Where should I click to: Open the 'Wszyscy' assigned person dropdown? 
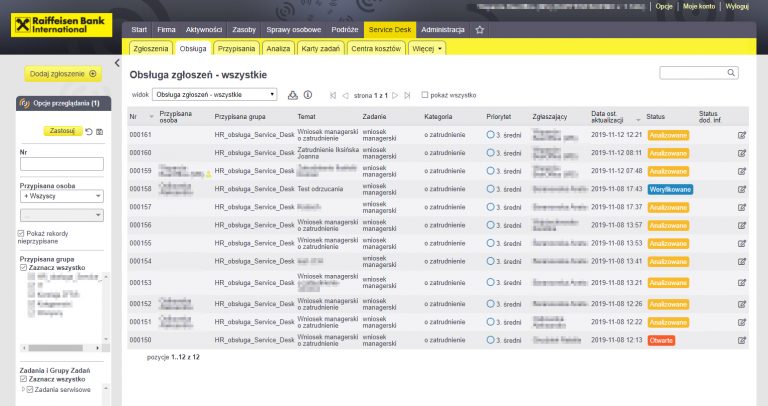(62, 196)
